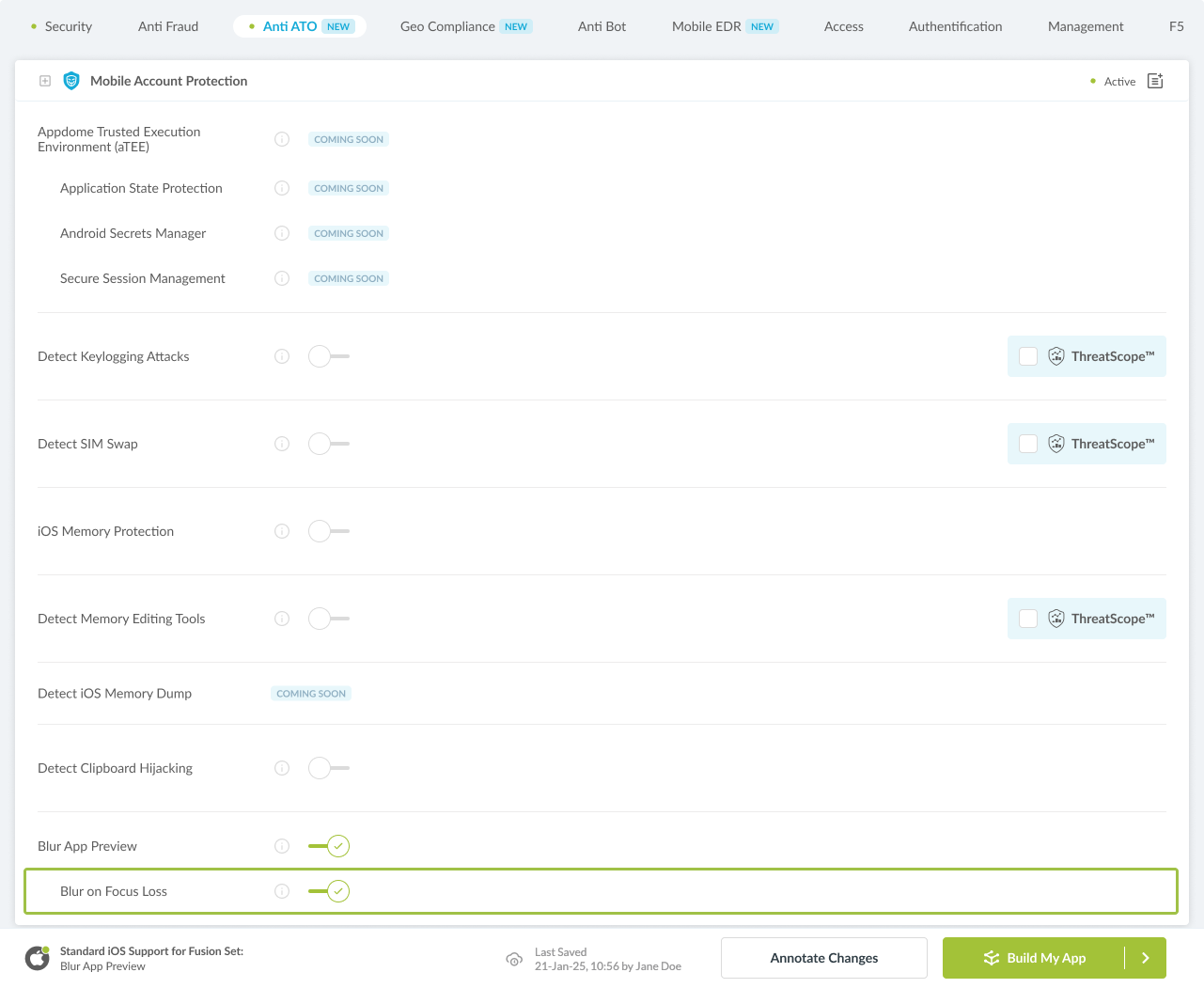Check ThreatScope box for Detect Memory Editing Tools
This screenshot has width=1204, height=988.
pyautogui.click(x=1028, y=619)
